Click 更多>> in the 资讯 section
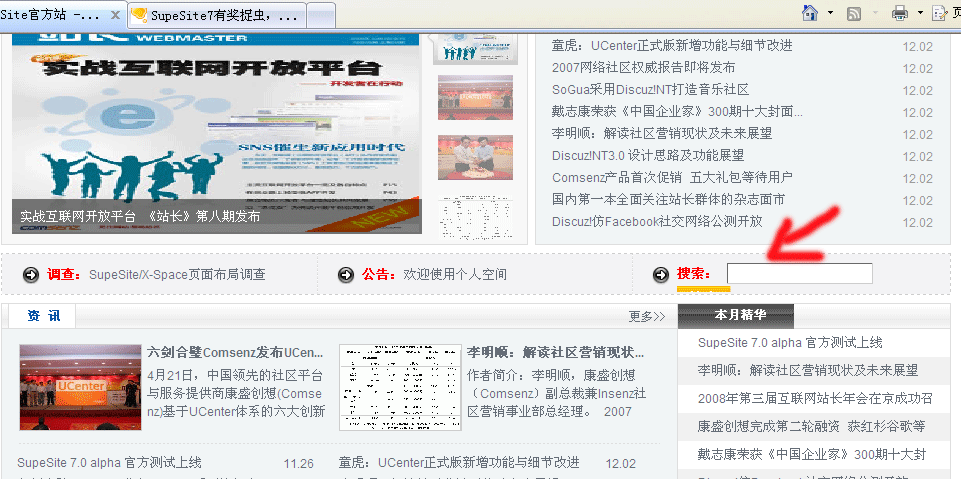The image size is (961, 479). (647, 317)
